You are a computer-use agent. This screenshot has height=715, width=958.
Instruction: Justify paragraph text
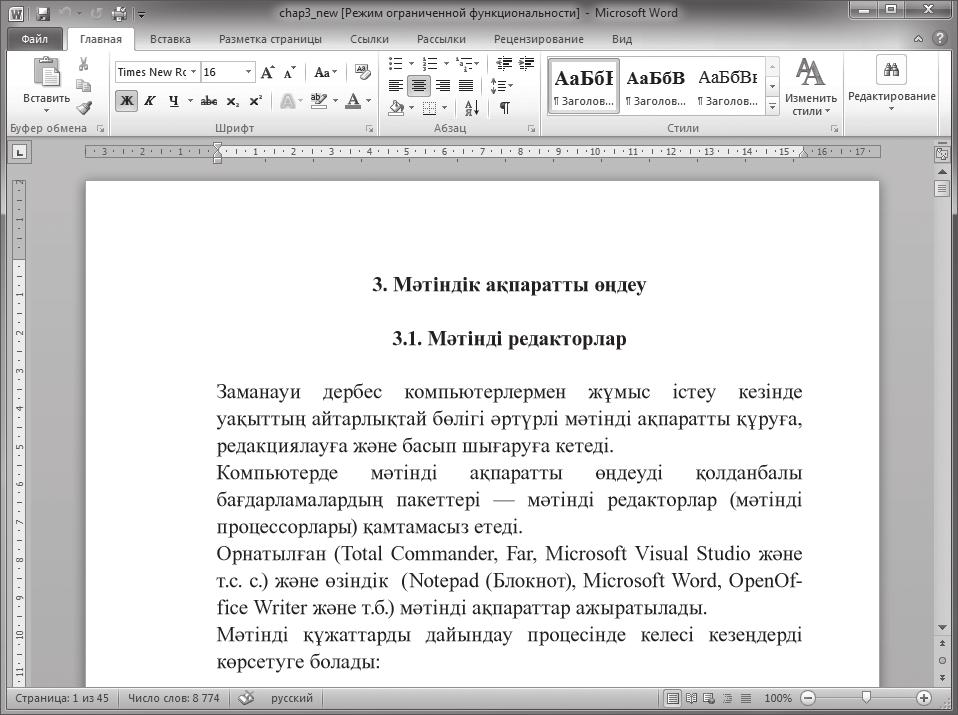coord(466,86)
